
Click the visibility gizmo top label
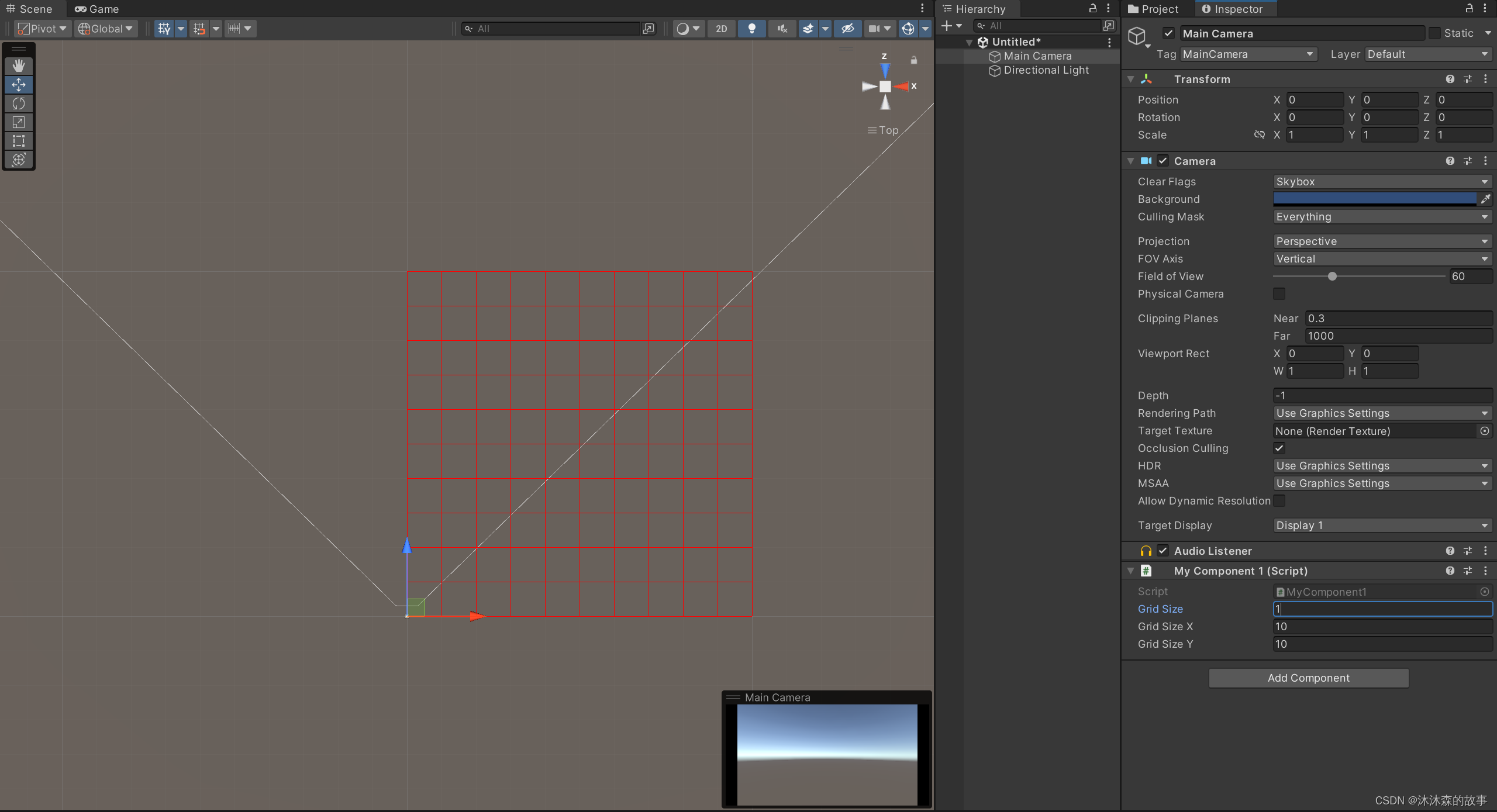point(888,130)
